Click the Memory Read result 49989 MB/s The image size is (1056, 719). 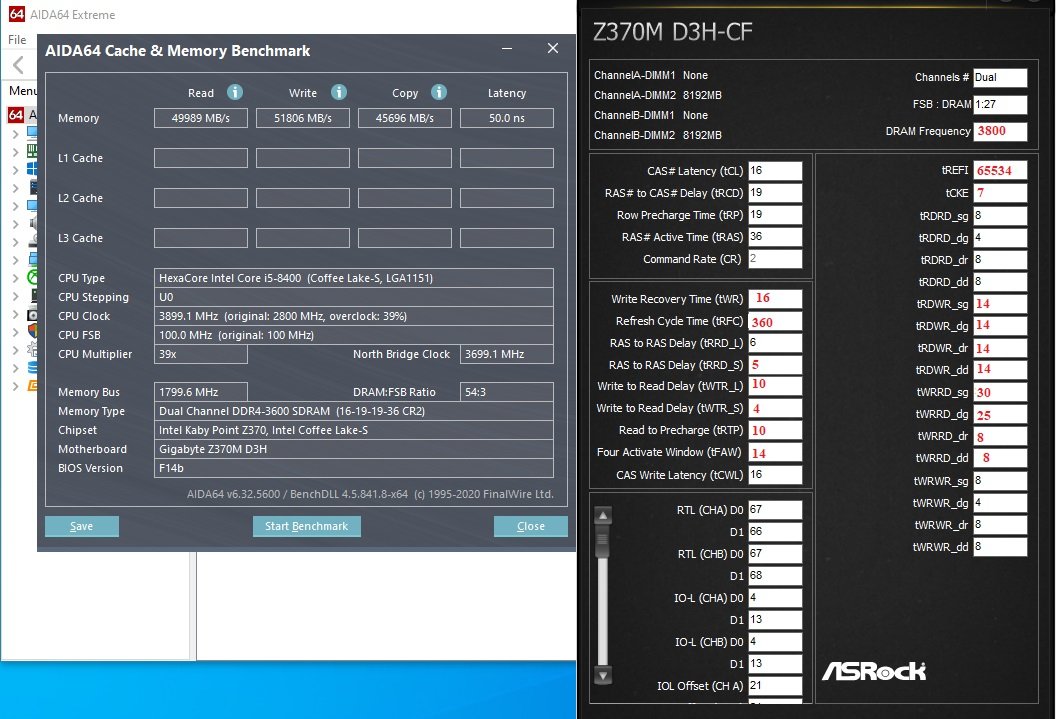(x=201, y=118)
